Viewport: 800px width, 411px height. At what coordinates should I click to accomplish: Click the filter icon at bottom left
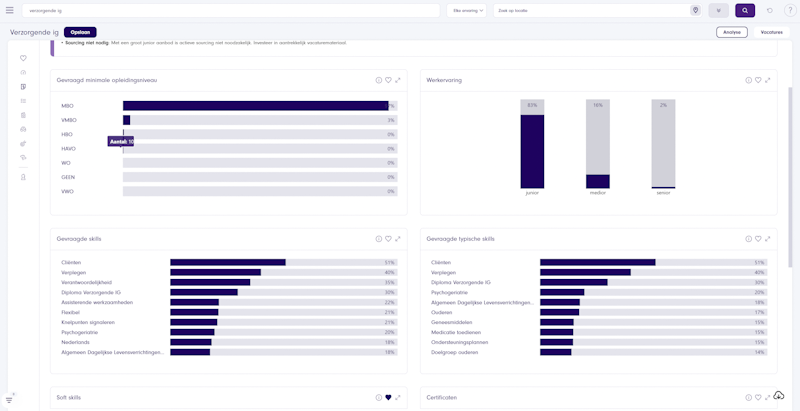pyautogui.click(x=9, y=400)
